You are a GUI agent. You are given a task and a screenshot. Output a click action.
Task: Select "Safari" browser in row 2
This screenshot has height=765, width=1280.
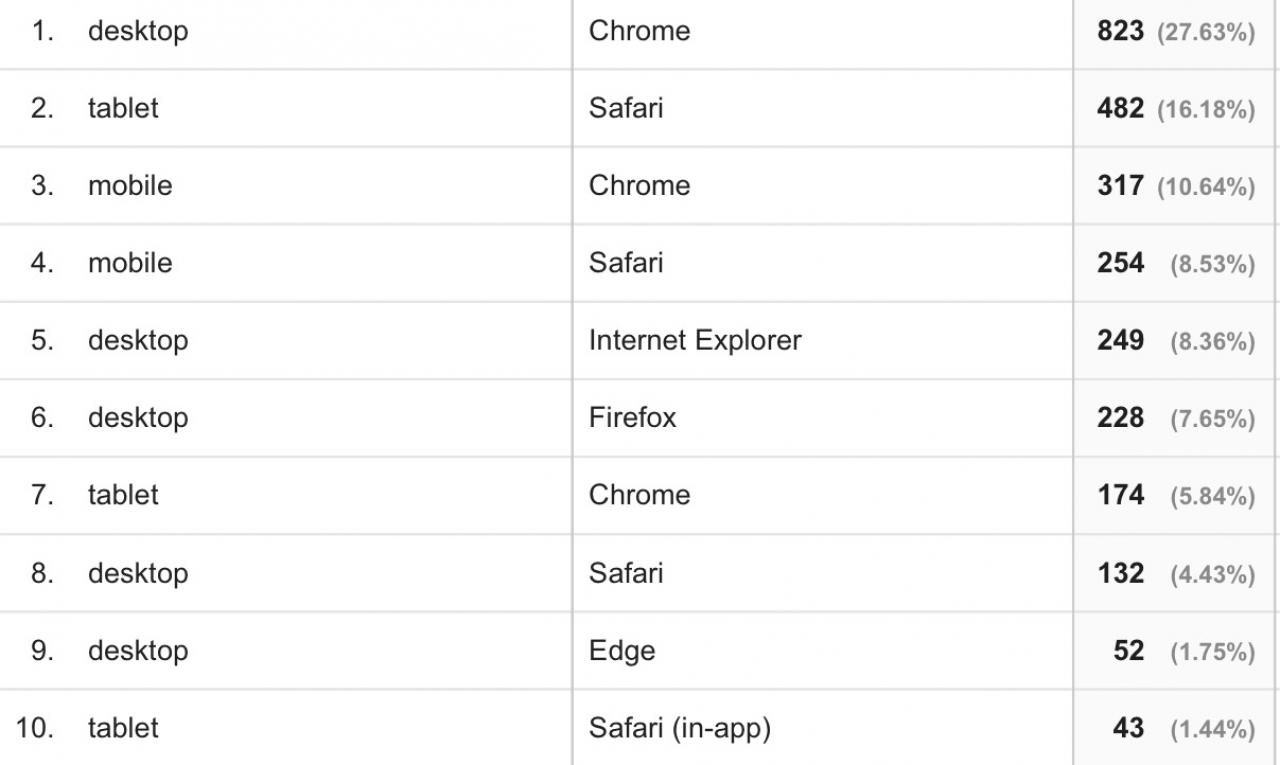click(626, 108)
